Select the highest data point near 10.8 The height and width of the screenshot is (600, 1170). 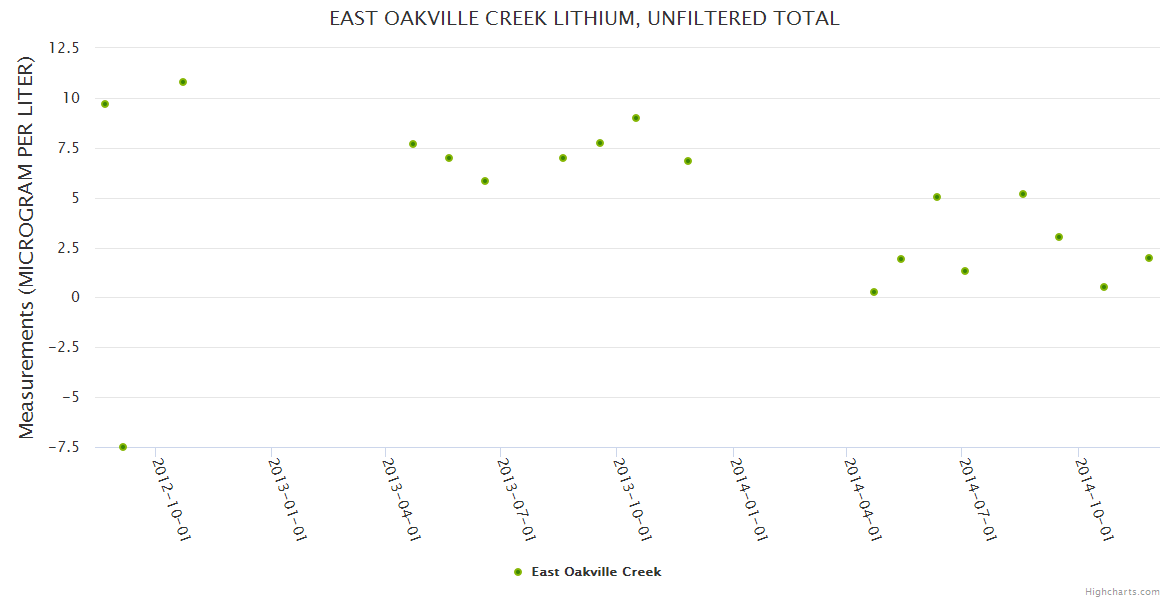point(183,82)
